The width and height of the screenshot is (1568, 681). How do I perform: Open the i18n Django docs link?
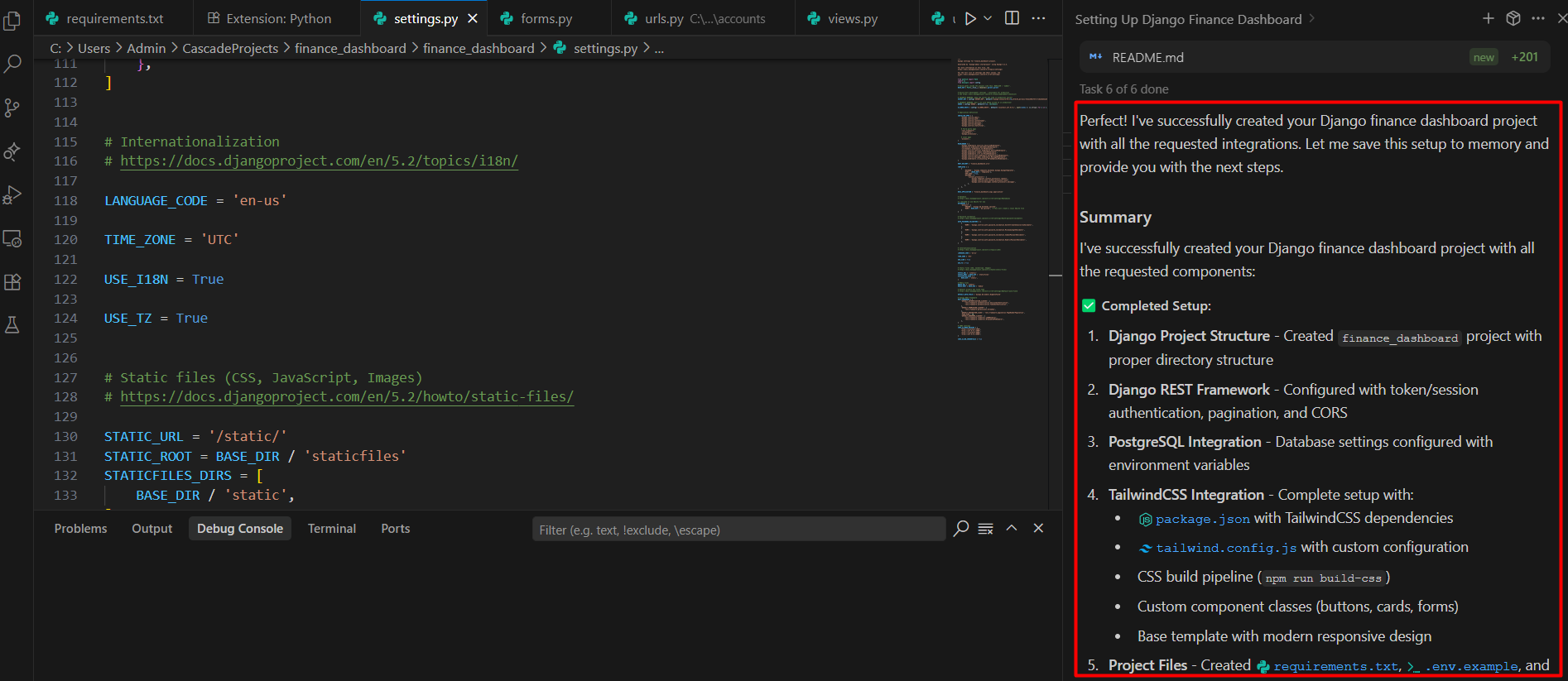[319, 161]
